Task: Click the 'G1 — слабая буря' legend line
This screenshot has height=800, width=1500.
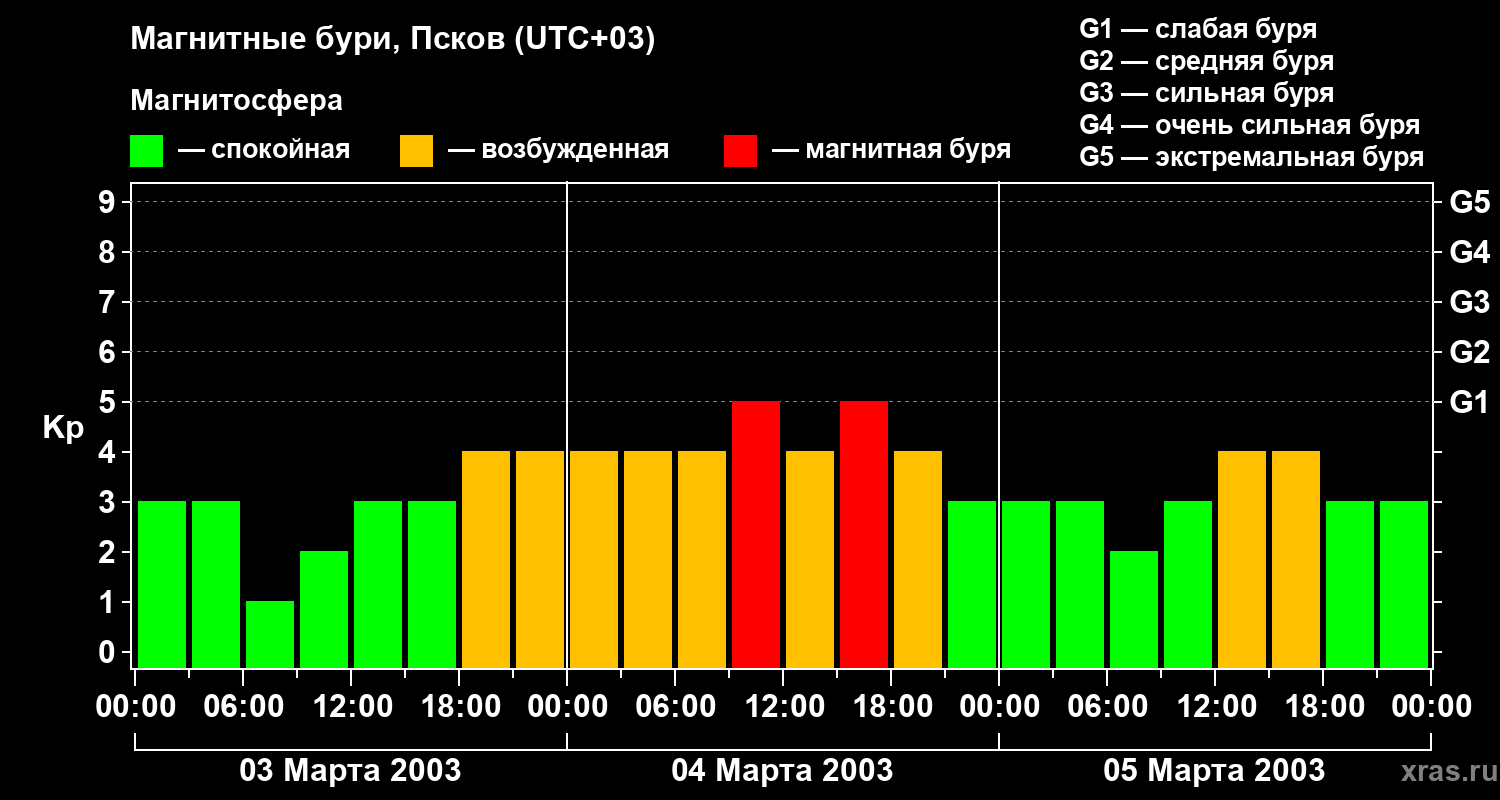Action: pyautogui.click(x=1198, y=29)
